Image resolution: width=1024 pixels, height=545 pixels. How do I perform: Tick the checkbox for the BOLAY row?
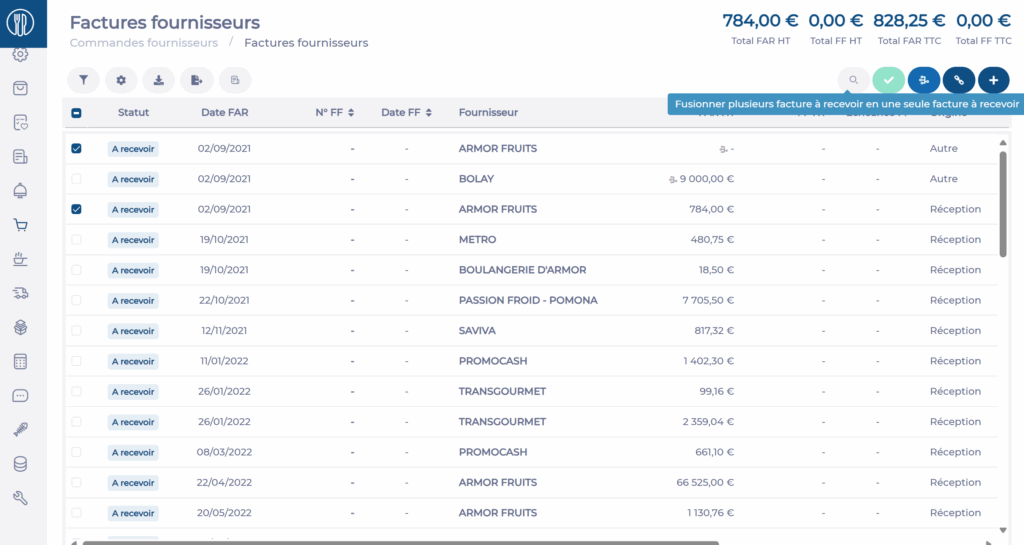coord(77,179)
